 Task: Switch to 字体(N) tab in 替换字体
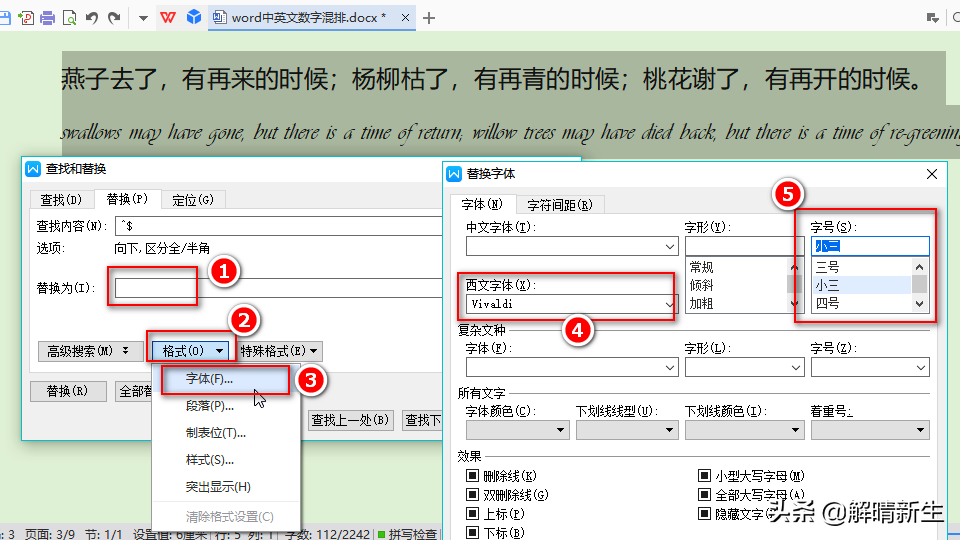(x=482, y=204)
